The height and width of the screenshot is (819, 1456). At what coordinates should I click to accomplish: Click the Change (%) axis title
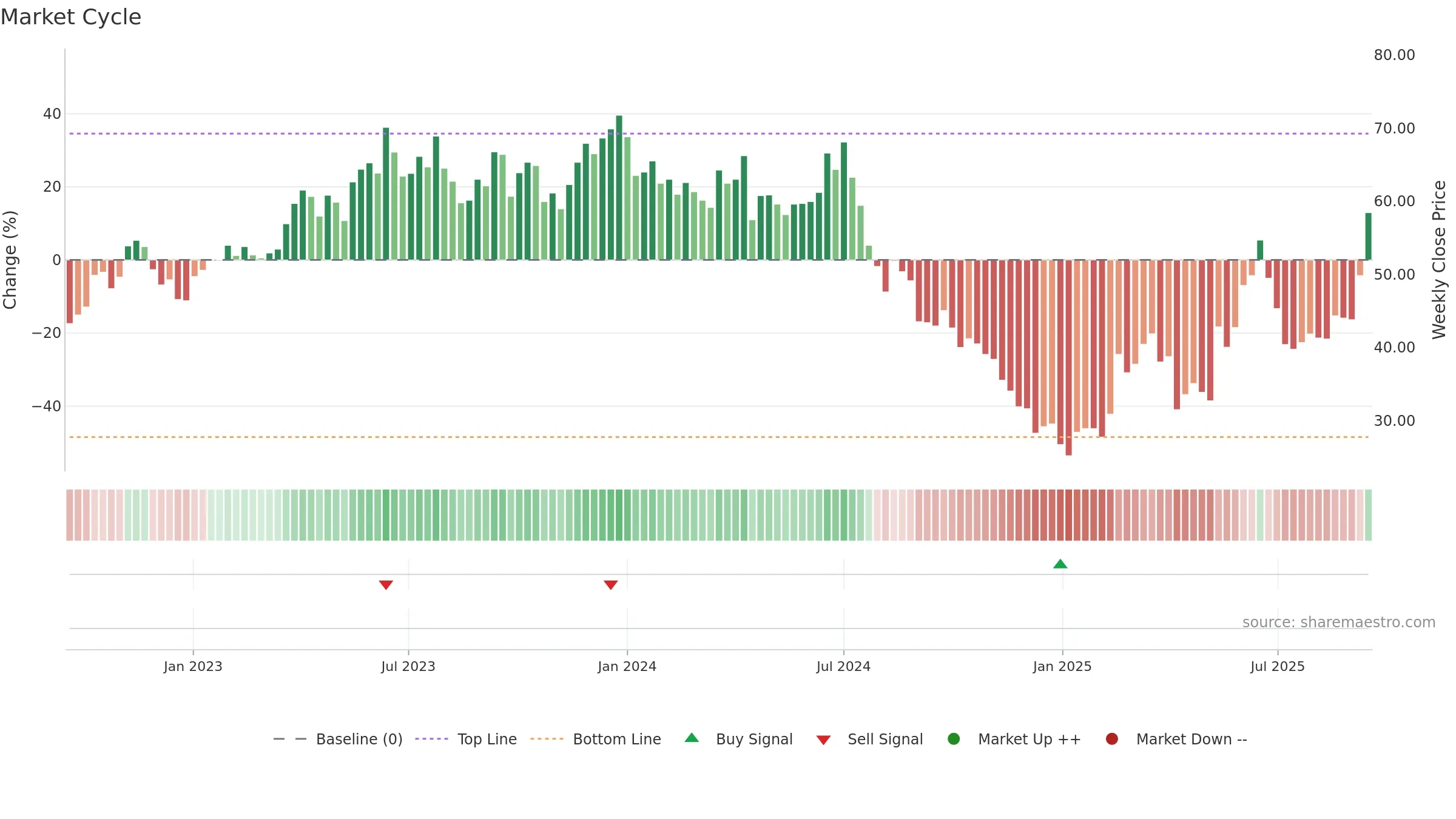tap(10, 260)
